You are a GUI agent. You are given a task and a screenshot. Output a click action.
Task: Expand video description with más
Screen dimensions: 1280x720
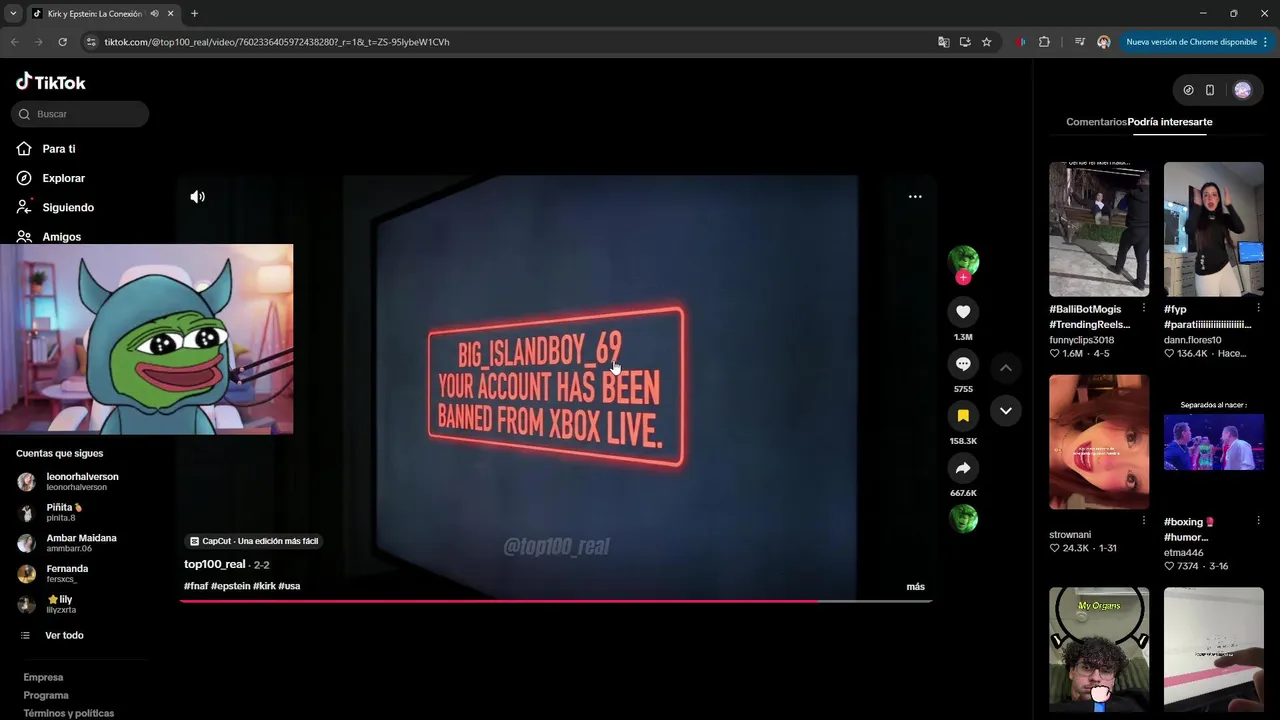click(916, 587)
